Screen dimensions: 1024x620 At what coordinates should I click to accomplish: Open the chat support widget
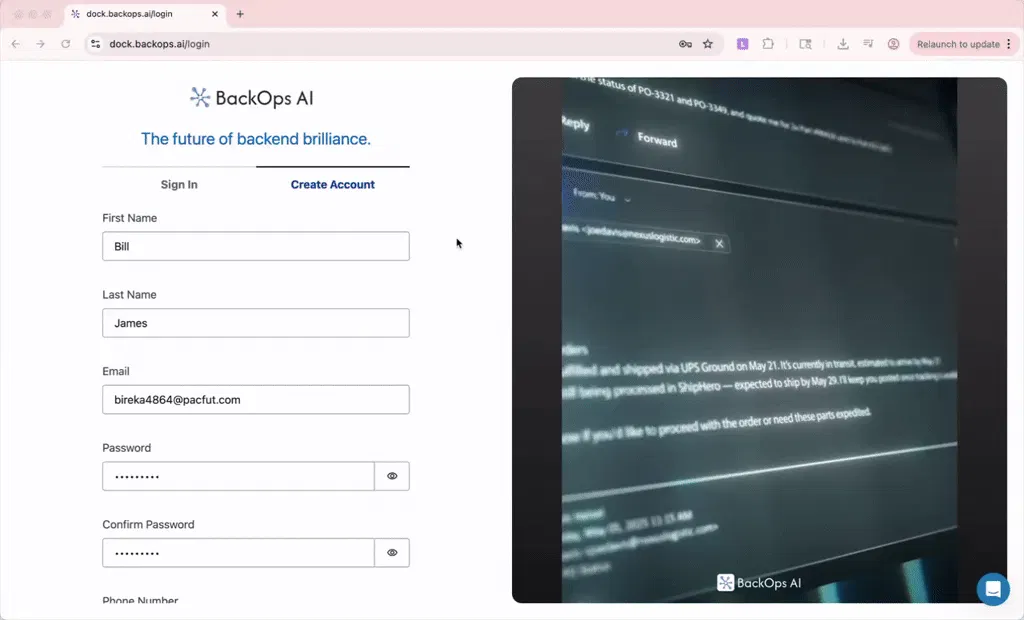click(993, 589)
